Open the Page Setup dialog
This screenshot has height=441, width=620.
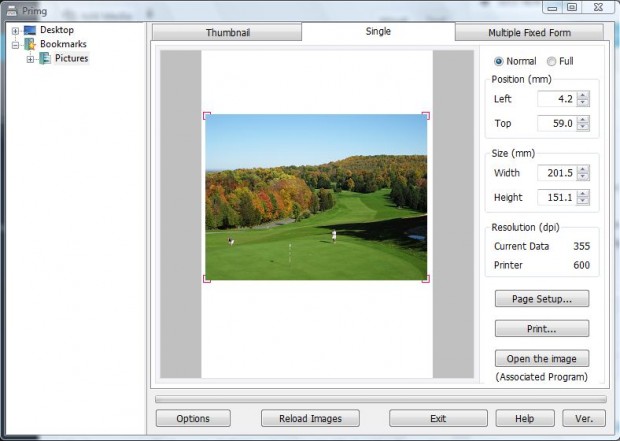[x=541, y=298]
